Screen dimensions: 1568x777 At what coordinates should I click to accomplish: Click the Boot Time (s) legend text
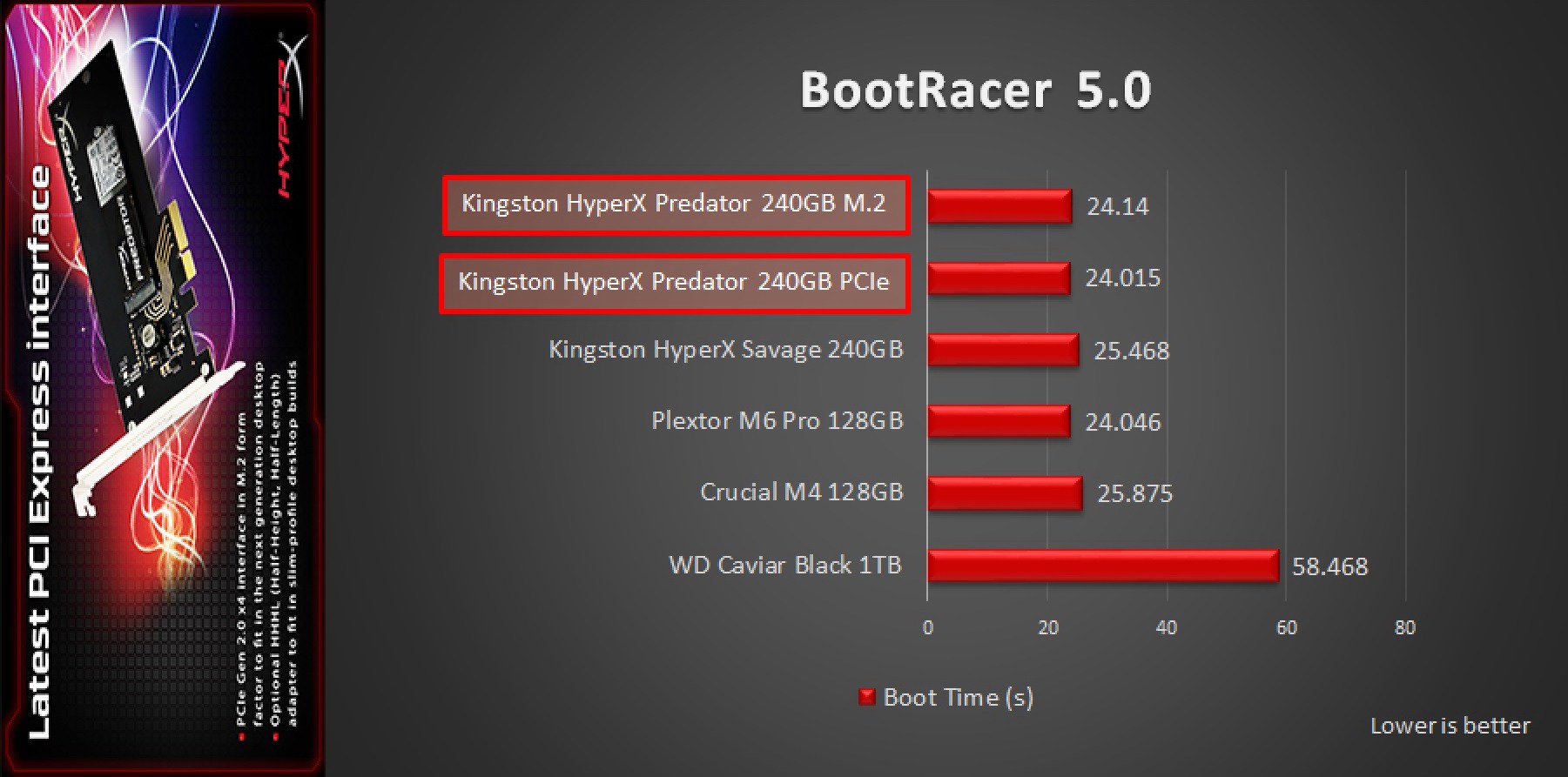pos(959,698)
